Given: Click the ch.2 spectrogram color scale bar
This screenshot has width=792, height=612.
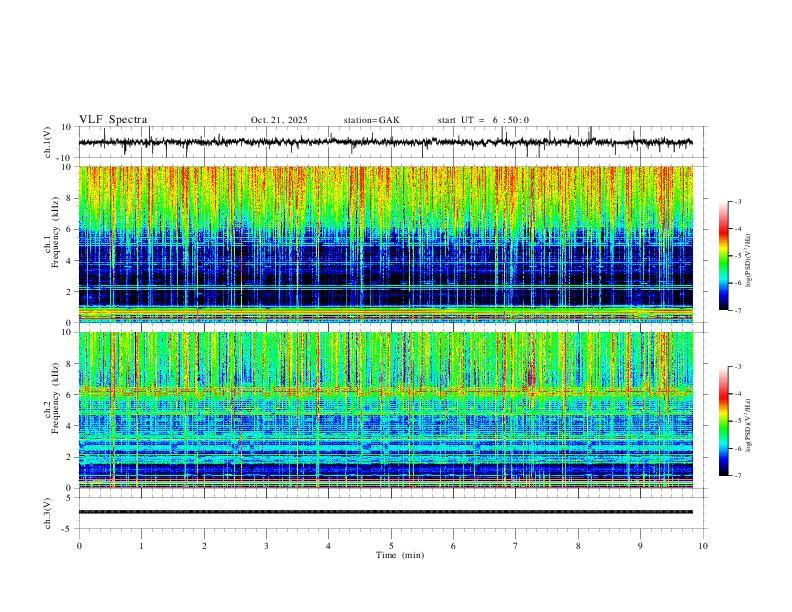Looking at the screenshot, I should (x=723, y=421).
